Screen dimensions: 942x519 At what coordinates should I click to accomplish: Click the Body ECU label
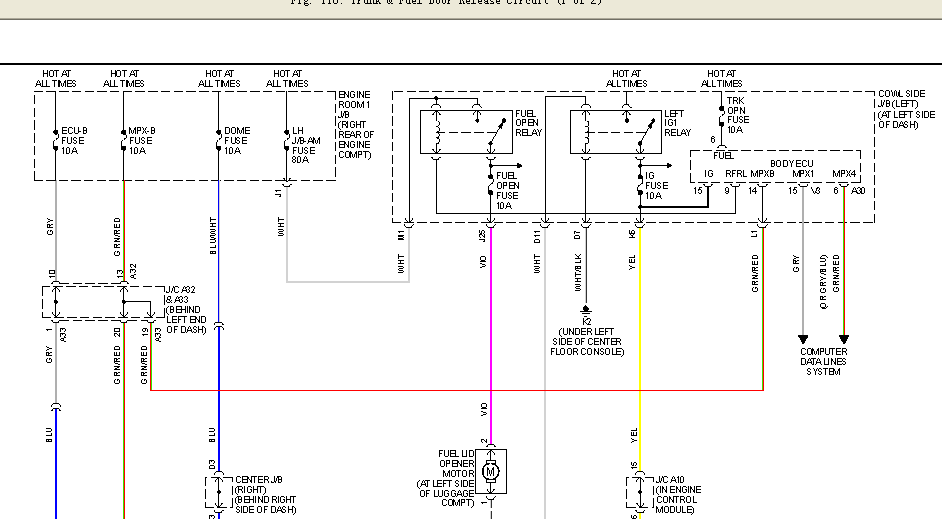point(791,163)
